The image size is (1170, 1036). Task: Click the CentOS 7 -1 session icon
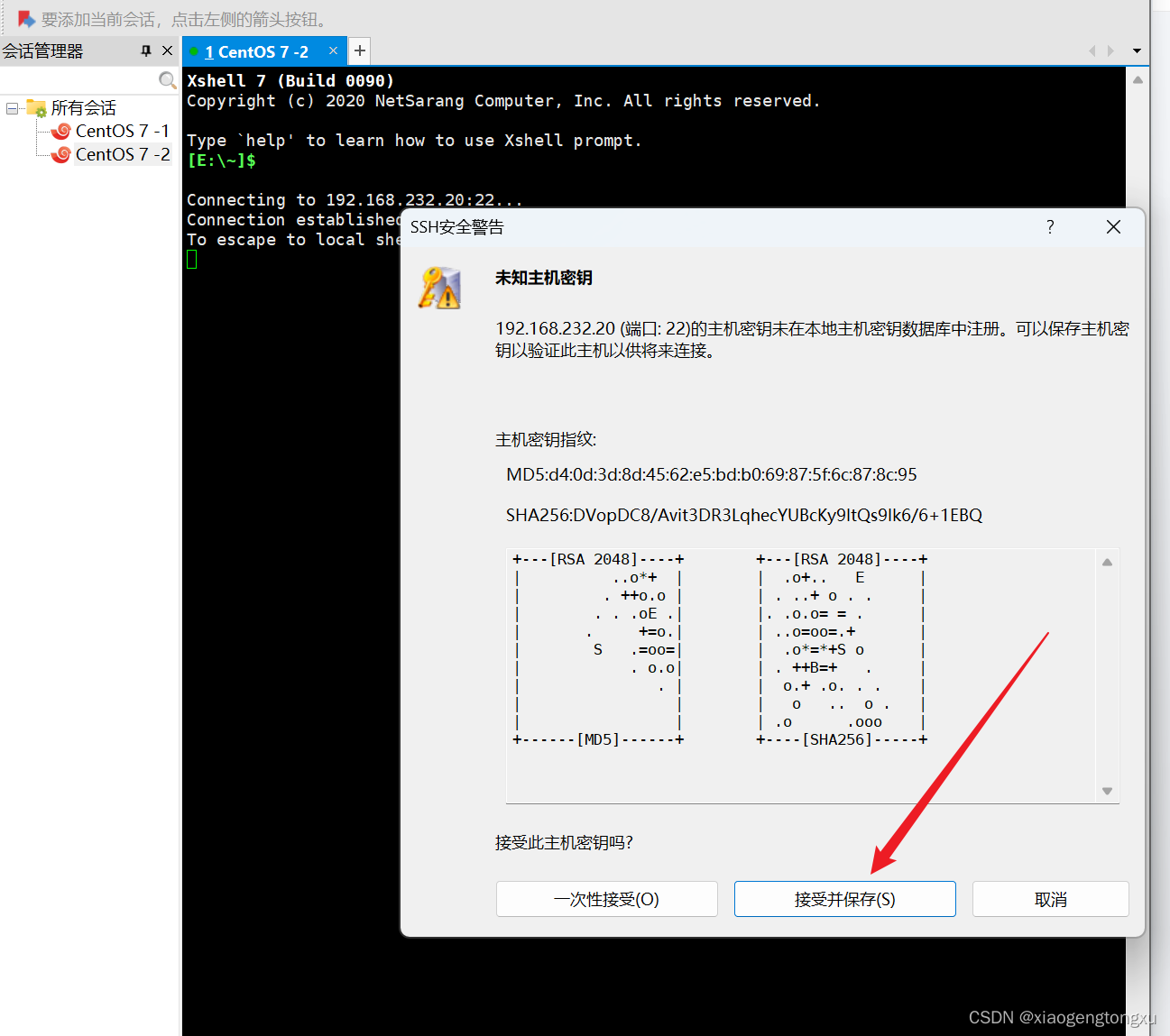[61, 131]
